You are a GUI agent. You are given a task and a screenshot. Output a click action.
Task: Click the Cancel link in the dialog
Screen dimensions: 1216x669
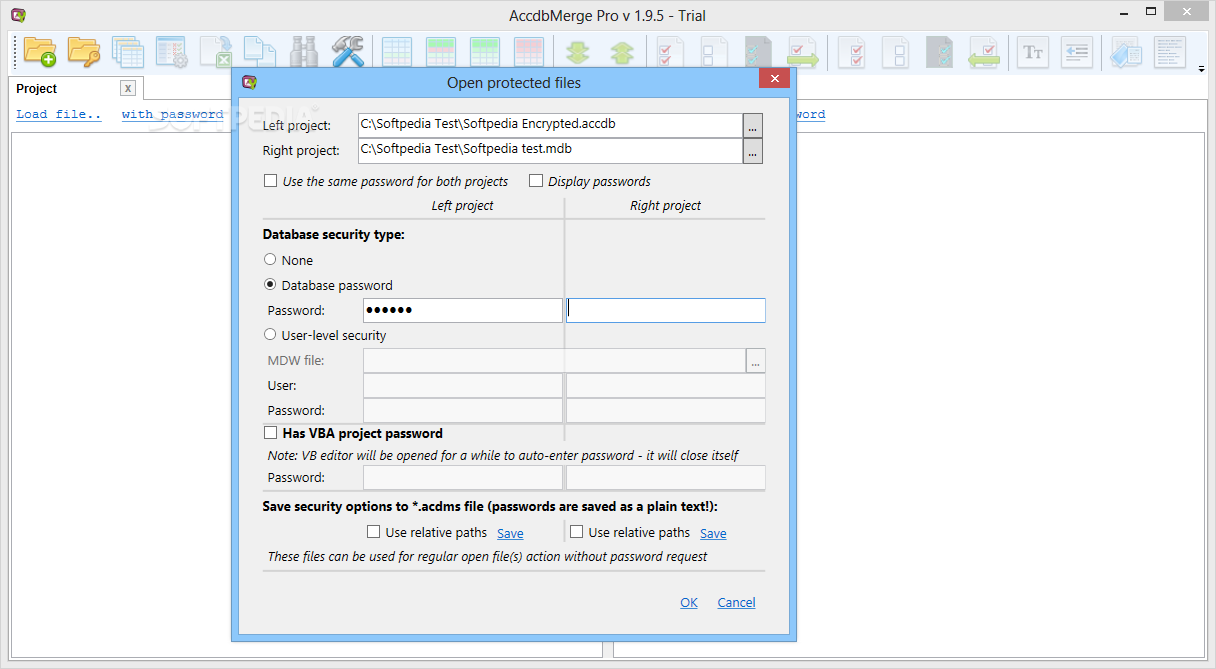click(x=737, y=602)
